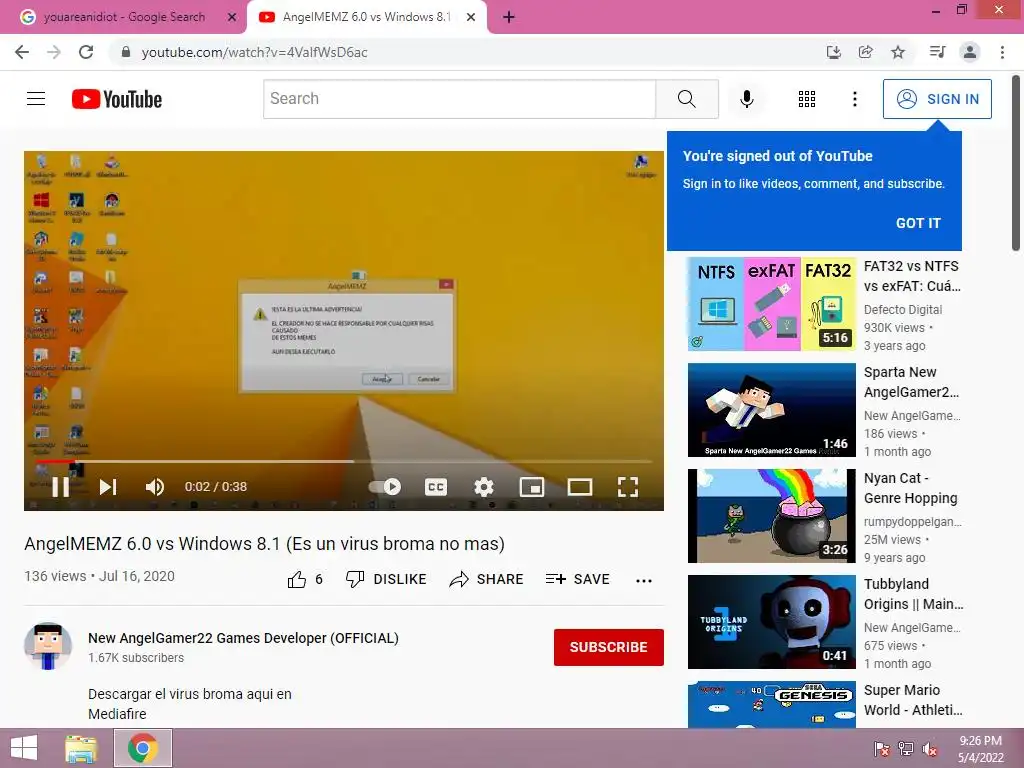Open a new Chrome tab
1024x768 pixels.
pyautogui.click(x=509, y=18)
